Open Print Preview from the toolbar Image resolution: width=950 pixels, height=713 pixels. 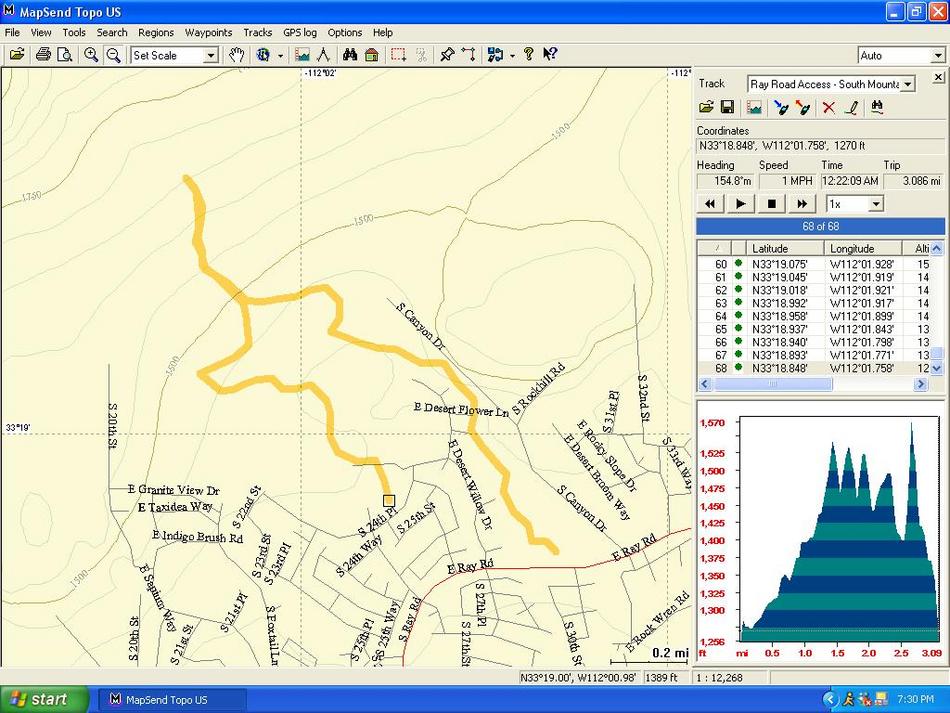point(64,55)
